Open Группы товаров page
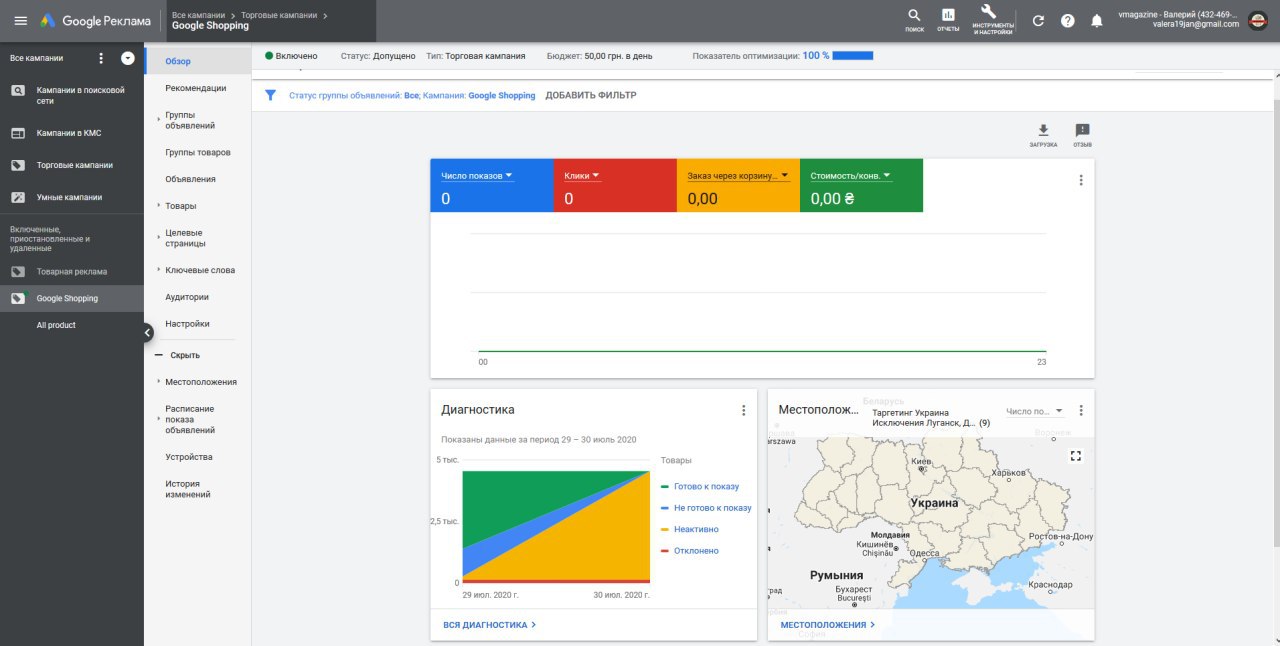This screenshot has width=1280, height=646. tap(198, 152)
